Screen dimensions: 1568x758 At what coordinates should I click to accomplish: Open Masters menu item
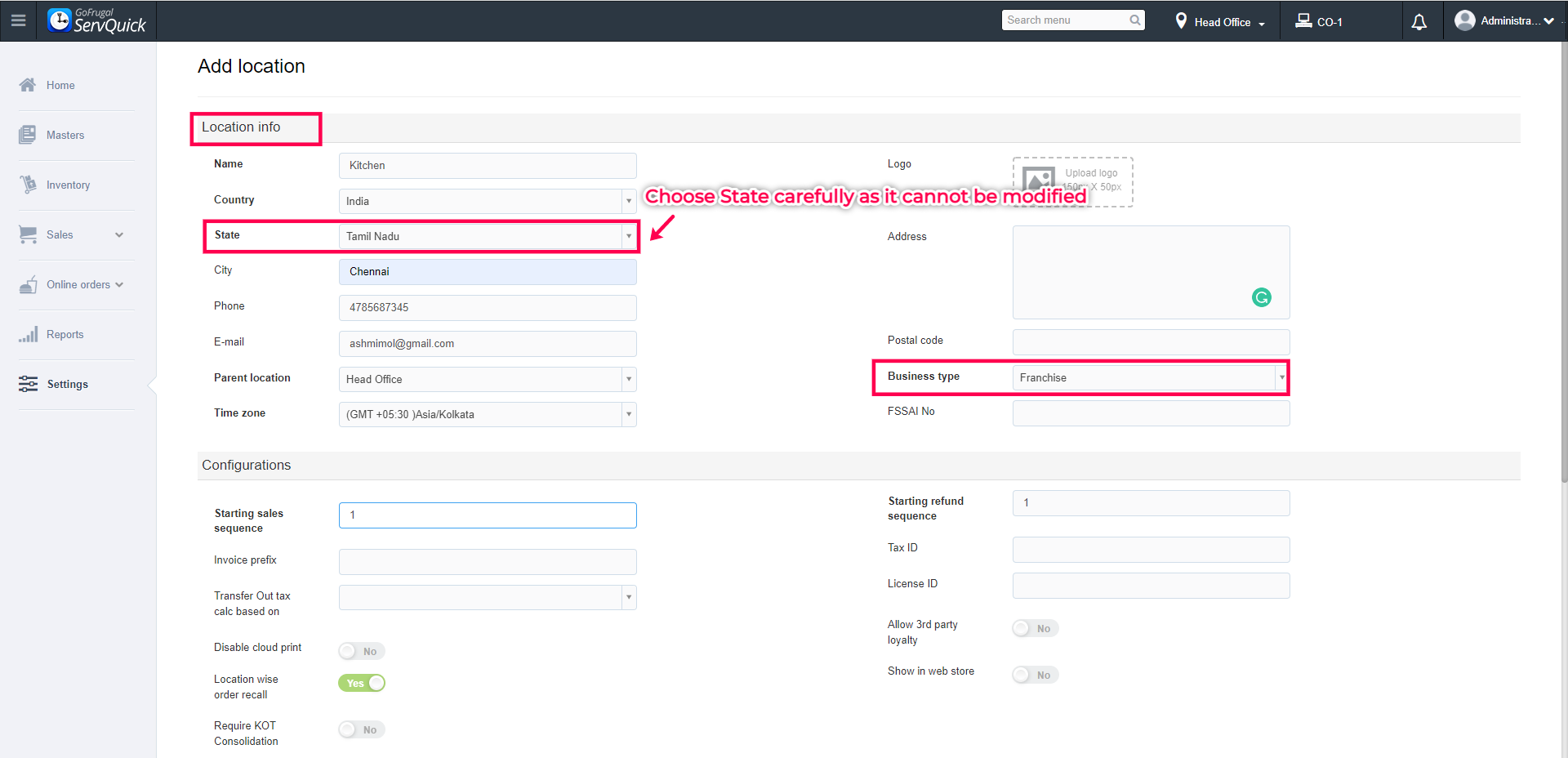[x=65, y=135]
